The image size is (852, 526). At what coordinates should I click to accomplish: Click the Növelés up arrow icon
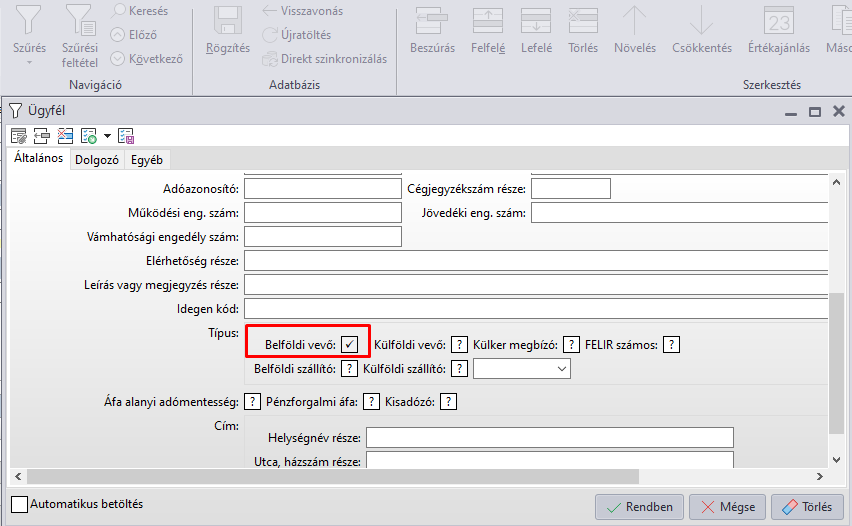(x=634, y=20)
